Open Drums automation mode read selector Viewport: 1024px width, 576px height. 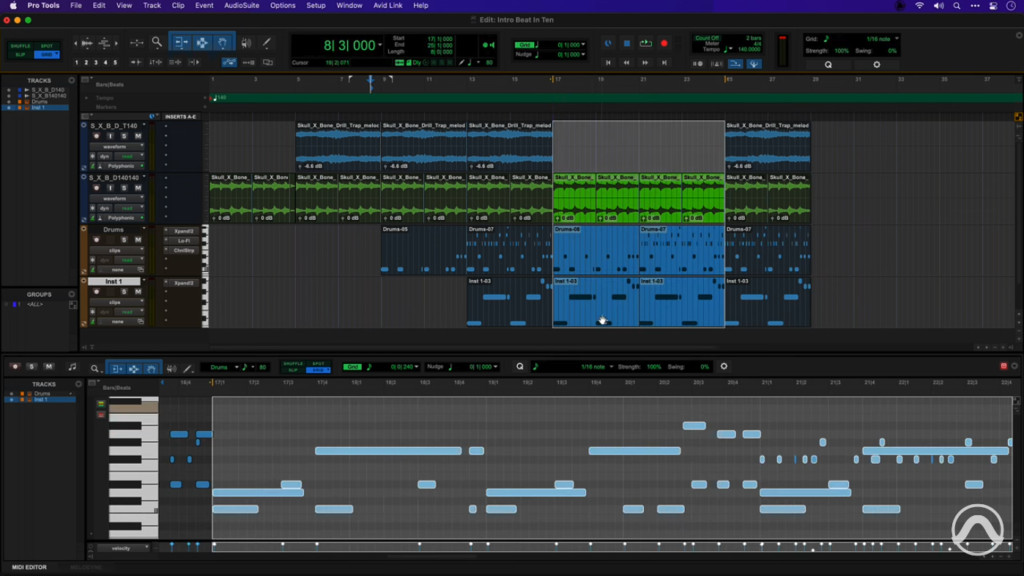click(130, 260)
